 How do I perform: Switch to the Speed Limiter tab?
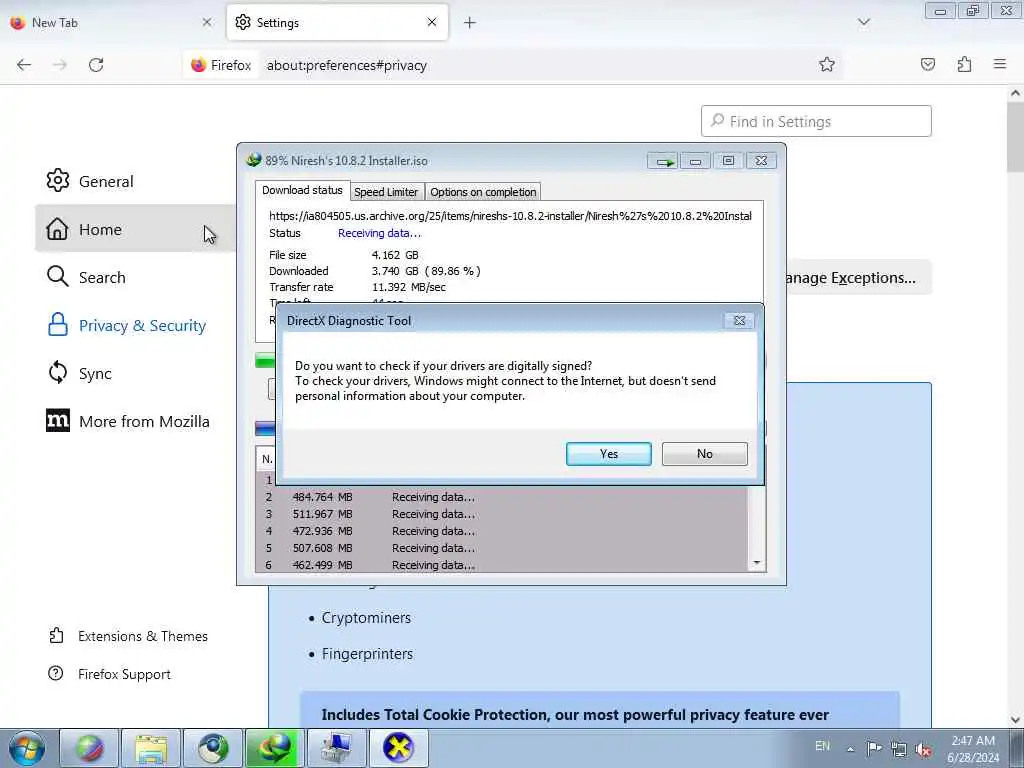[x=386, y=192]
